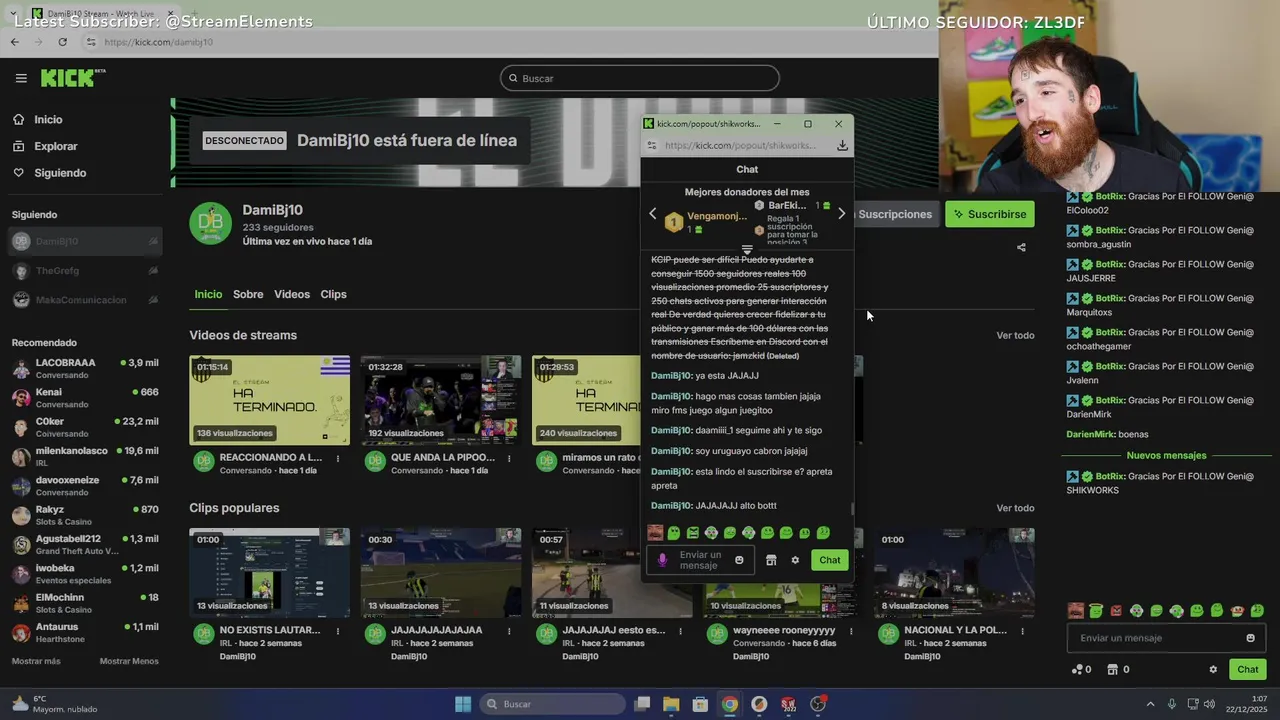Jump to Nuevos mensajes in right chat
Viewport: 1280px width, 720px height.
(x=1166, y=455)
